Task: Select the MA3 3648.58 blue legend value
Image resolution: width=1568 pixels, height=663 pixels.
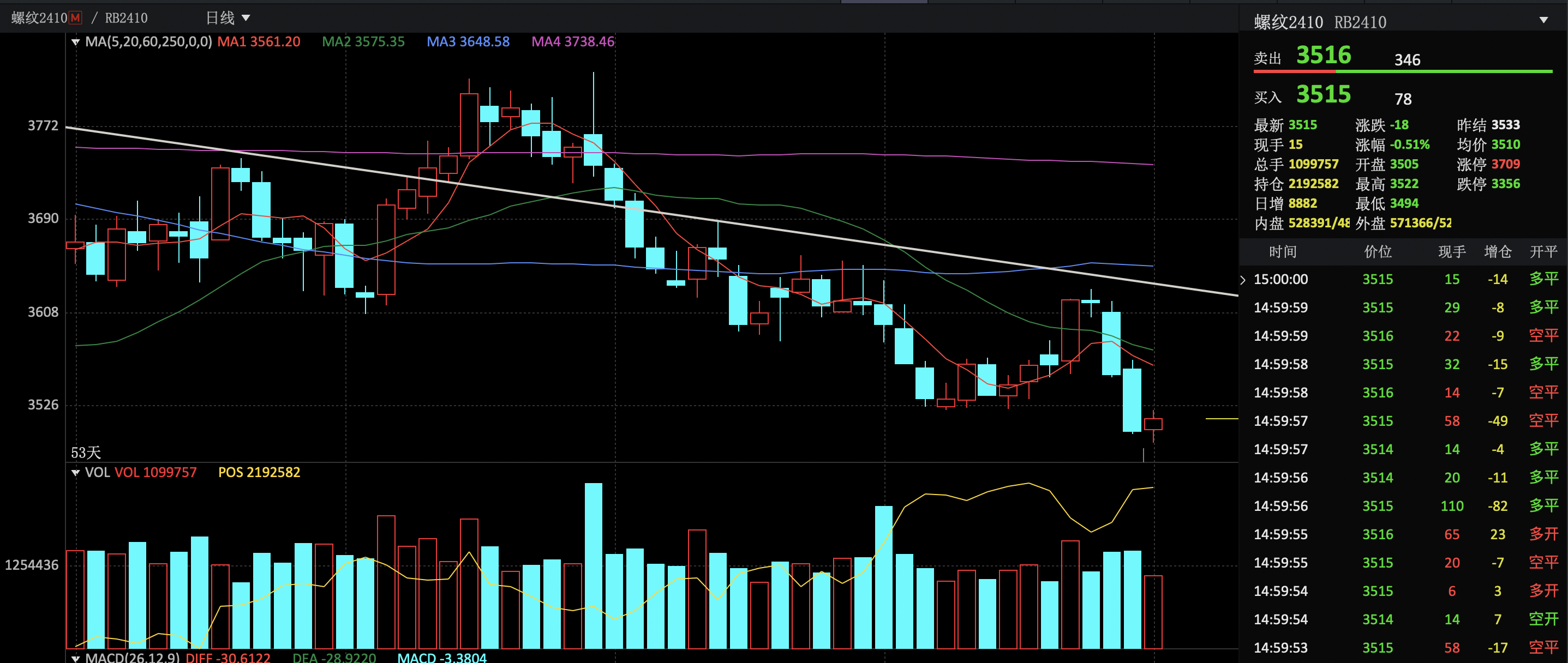Action: [x=468, y=42]
